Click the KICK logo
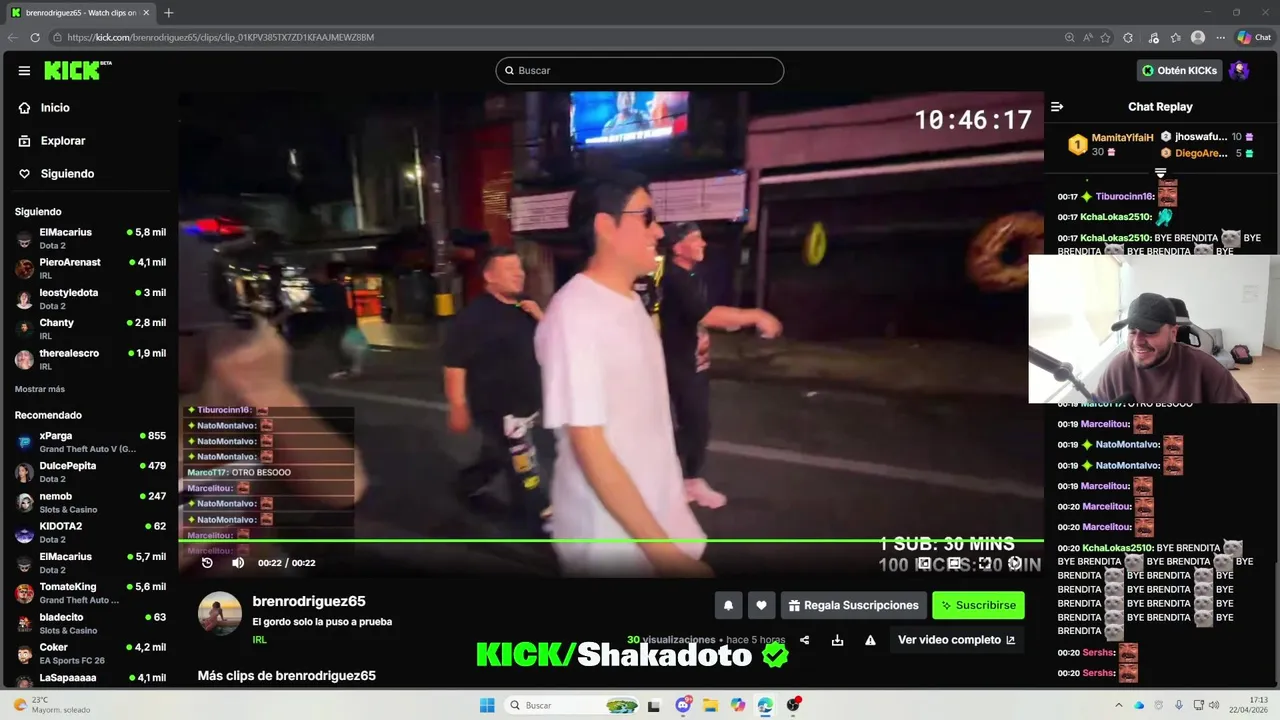Viewport: 1280px width, 720px height. click(x=77, y=70)
